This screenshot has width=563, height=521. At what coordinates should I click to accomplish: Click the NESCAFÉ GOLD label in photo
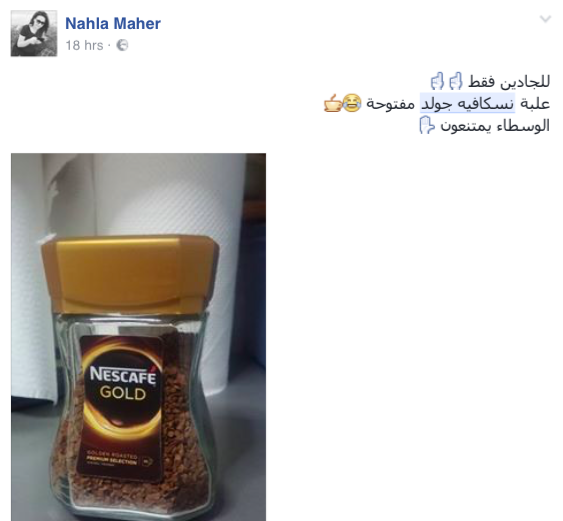tap(123, 383)
